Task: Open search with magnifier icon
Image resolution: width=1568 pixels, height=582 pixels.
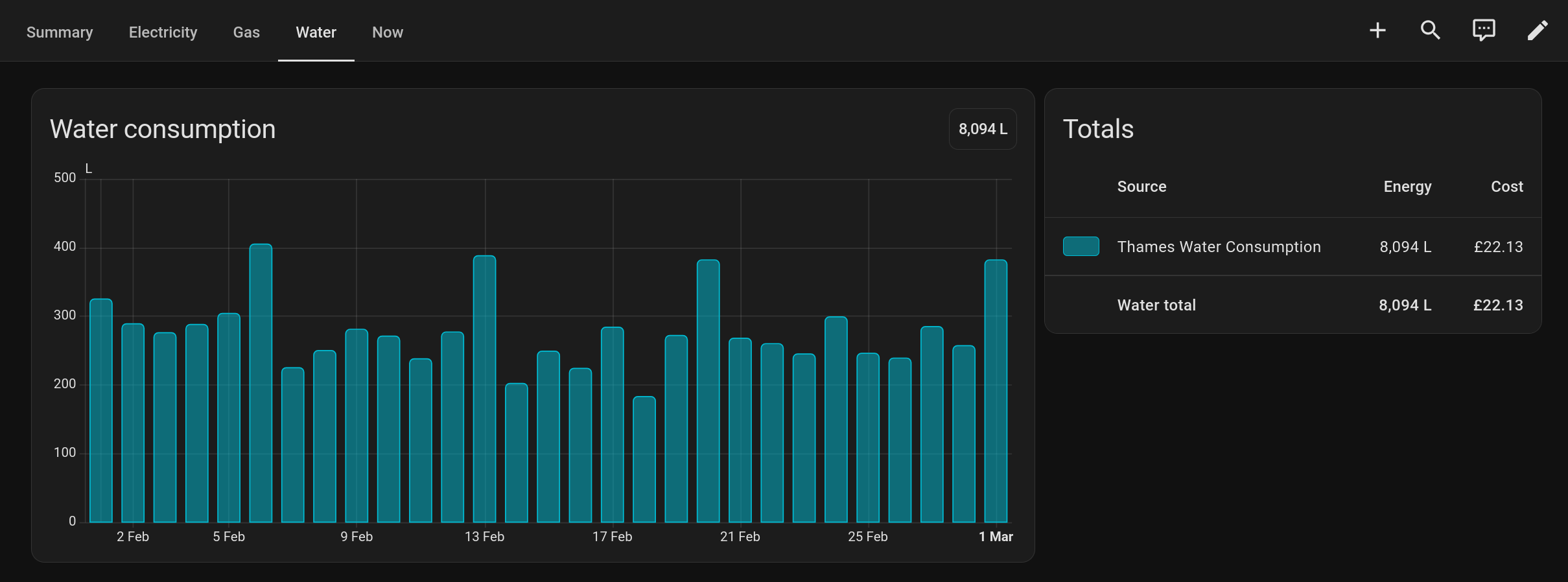Action: tap(1431, 30)
